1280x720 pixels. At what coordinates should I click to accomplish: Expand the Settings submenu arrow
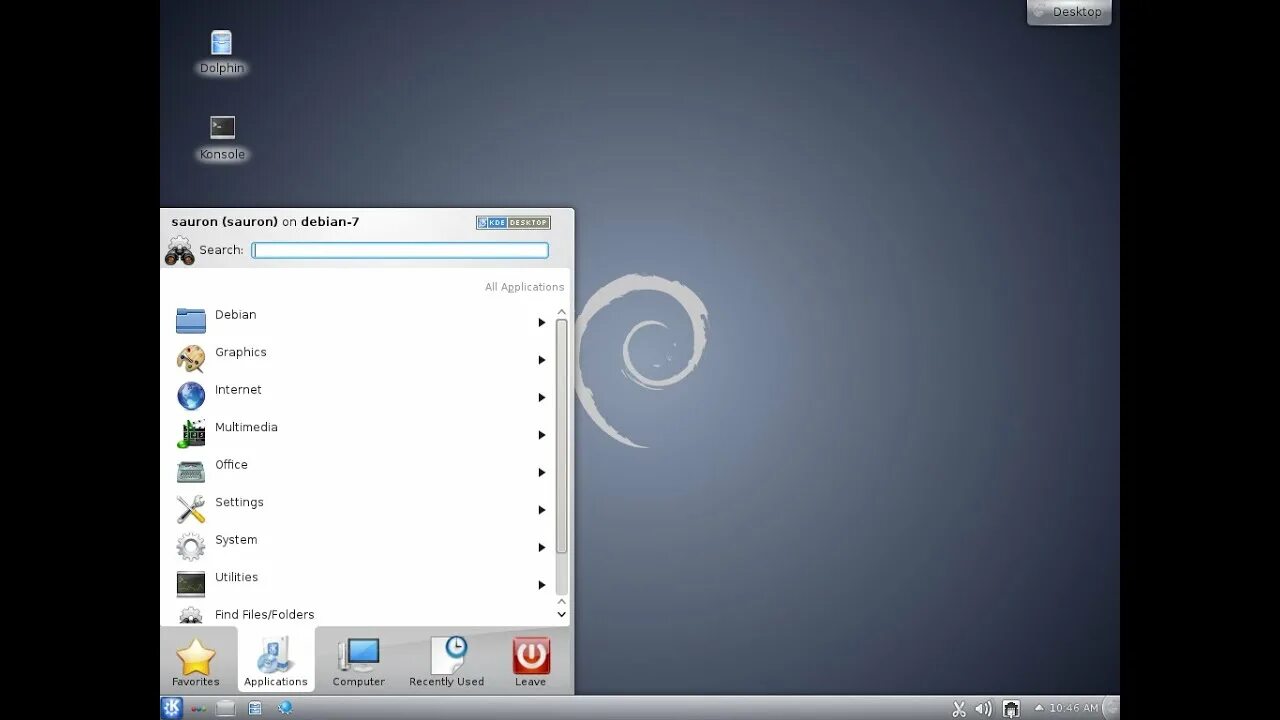pos(542,510)
